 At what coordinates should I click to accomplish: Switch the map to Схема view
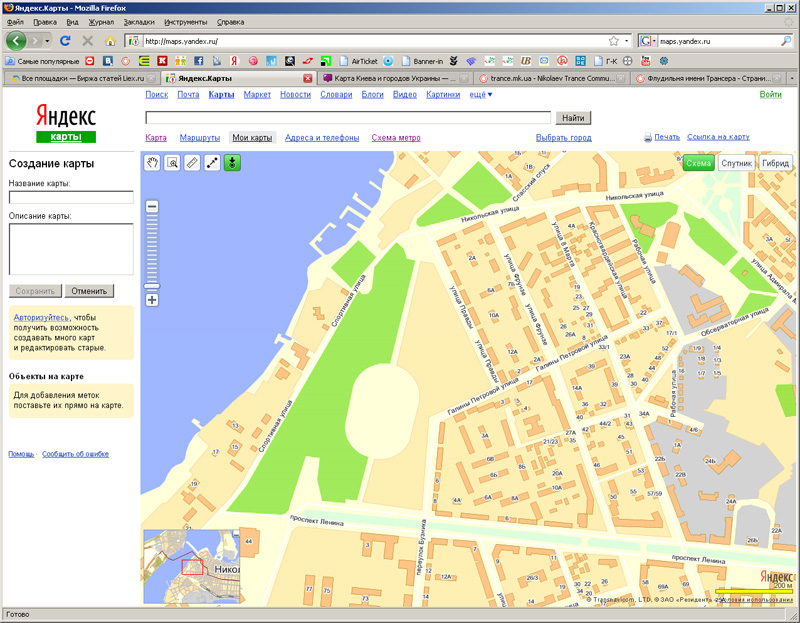coord(698,163)
